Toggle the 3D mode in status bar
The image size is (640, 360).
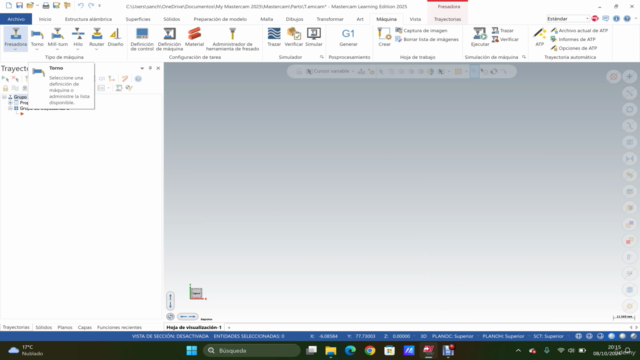423,336
